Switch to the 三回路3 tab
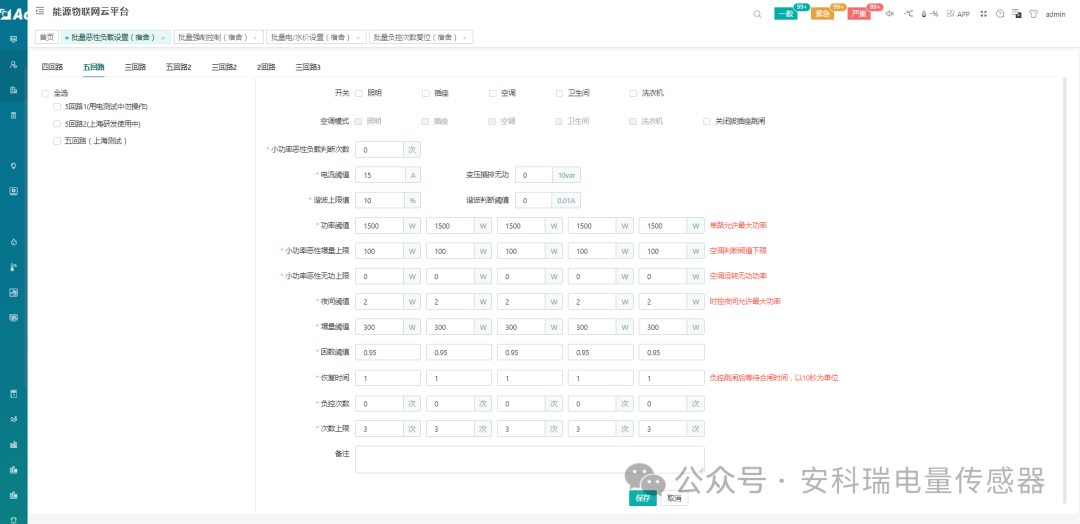The image size is (1080, 524). pos(308,67)
